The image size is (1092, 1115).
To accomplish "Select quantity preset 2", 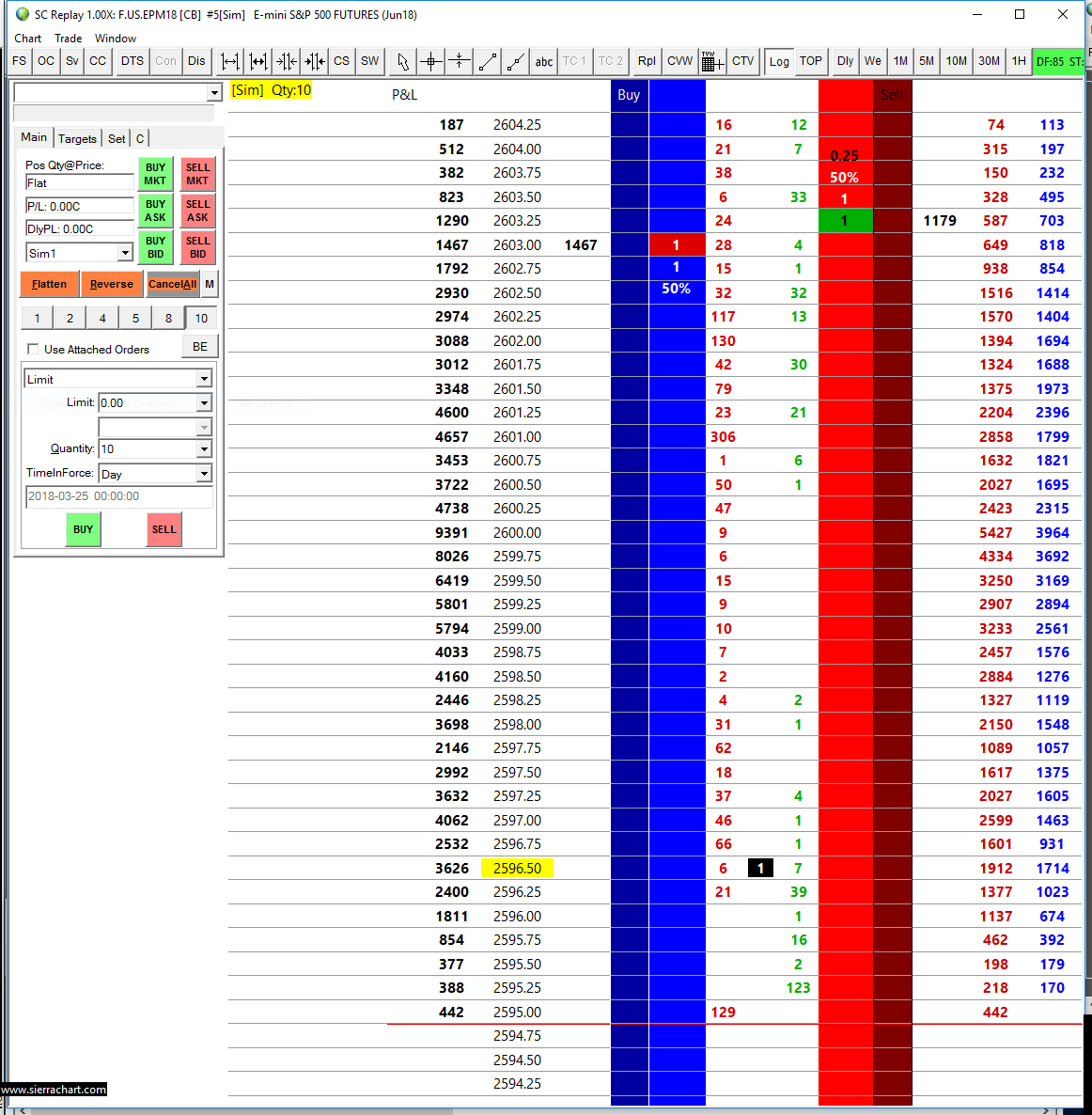I will [70, 319].
